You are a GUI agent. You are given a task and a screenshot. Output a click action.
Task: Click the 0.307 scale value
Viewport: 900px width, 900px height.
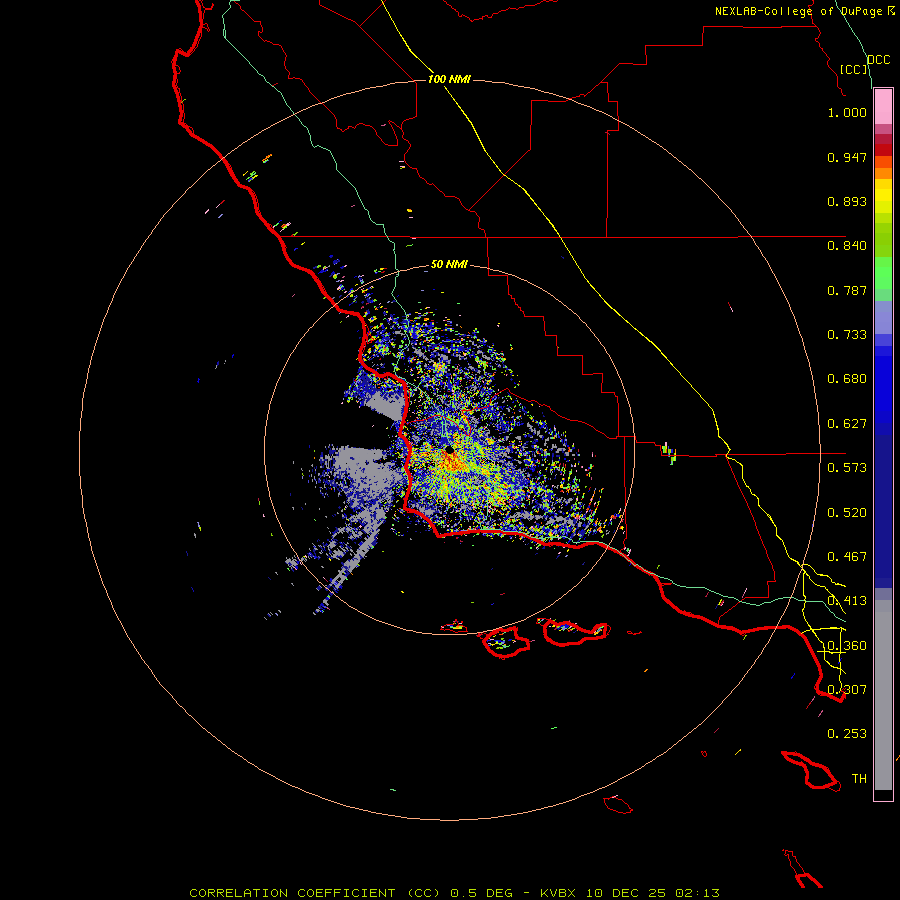(x=847, y=690)
